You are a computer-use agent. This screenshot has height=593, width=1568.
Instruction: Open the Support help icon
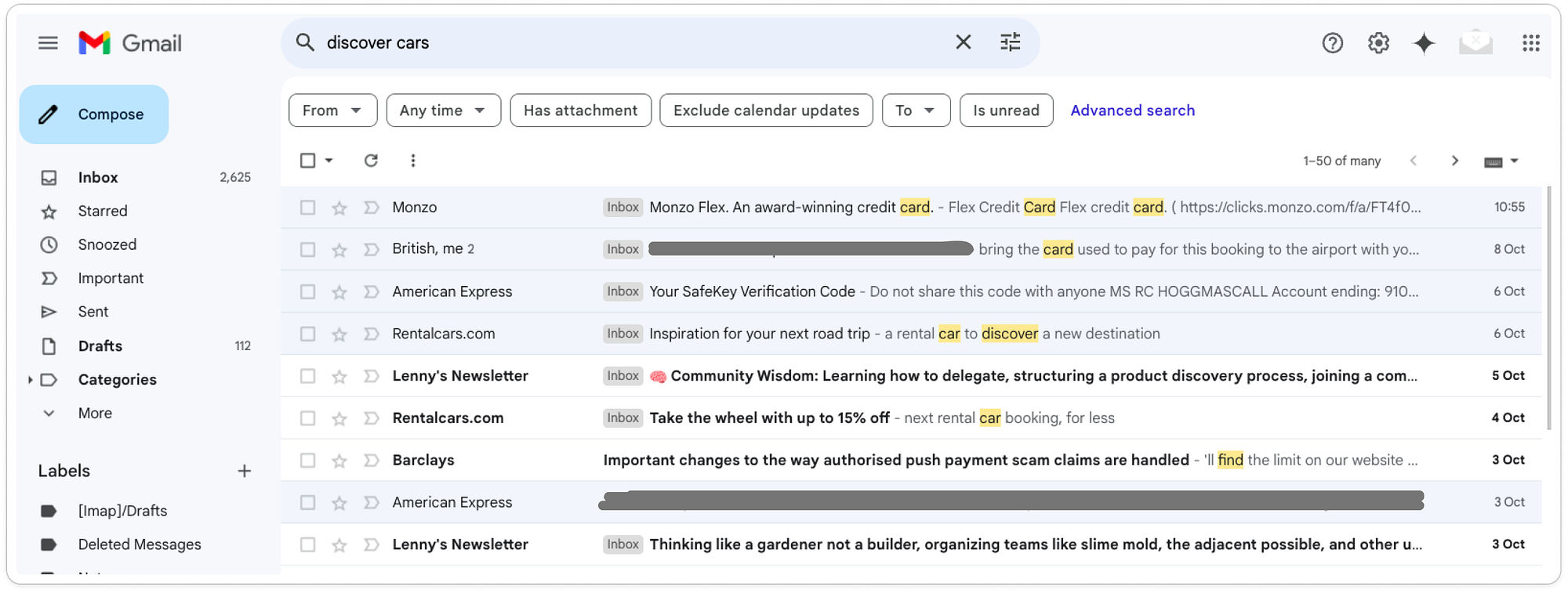(1332, 43)
